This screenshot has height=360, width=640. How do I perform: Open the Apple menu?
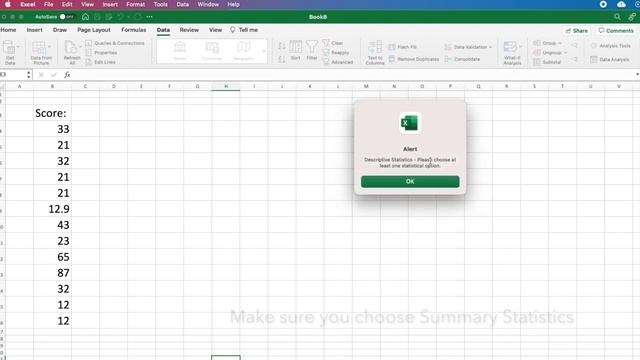8,4
